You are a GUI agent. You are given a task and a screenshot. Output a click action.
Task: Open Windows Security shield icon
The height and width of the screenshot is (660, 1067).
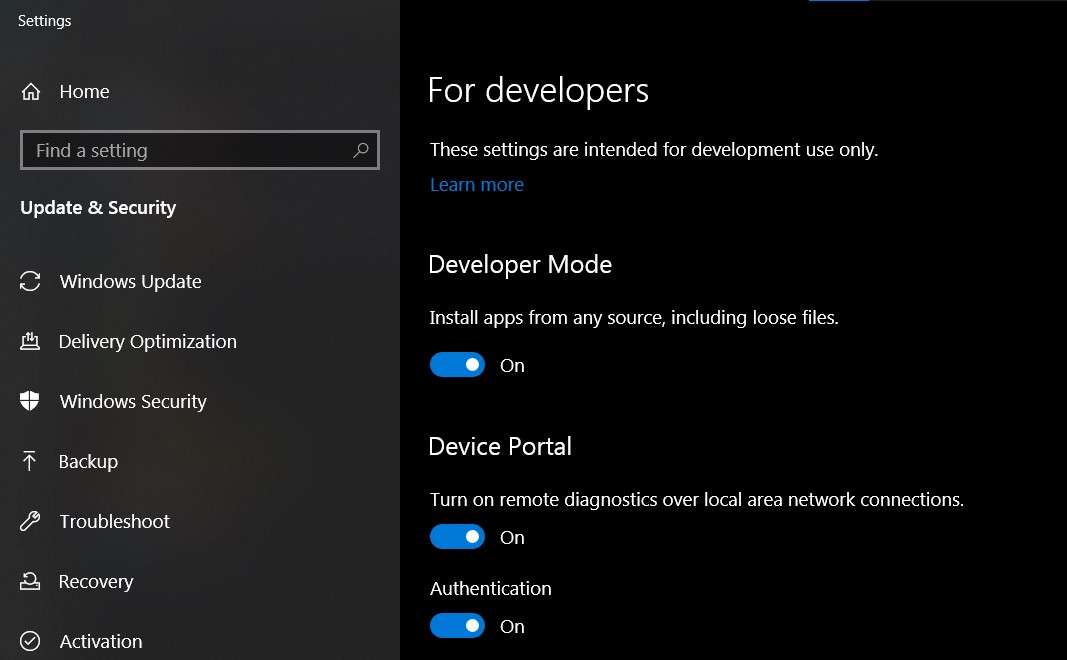[30, 401]
